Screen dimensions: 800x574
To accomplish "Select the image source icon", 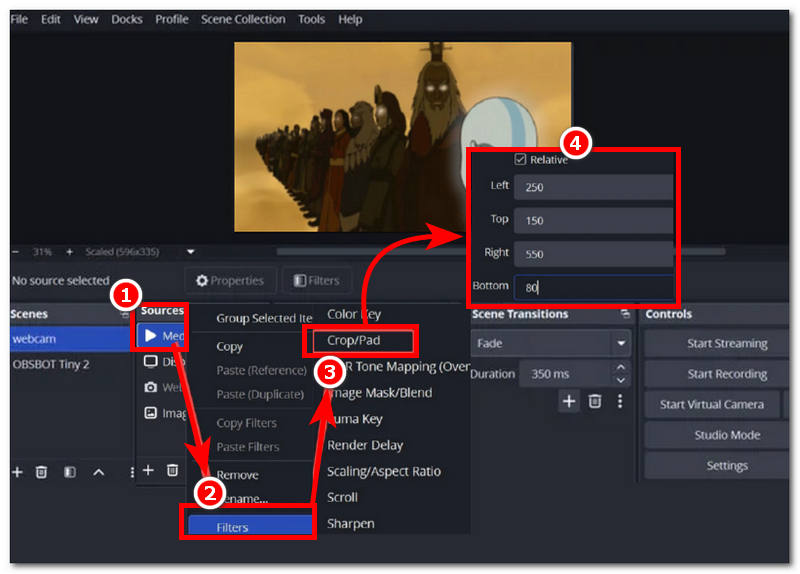I will [151, 412].
